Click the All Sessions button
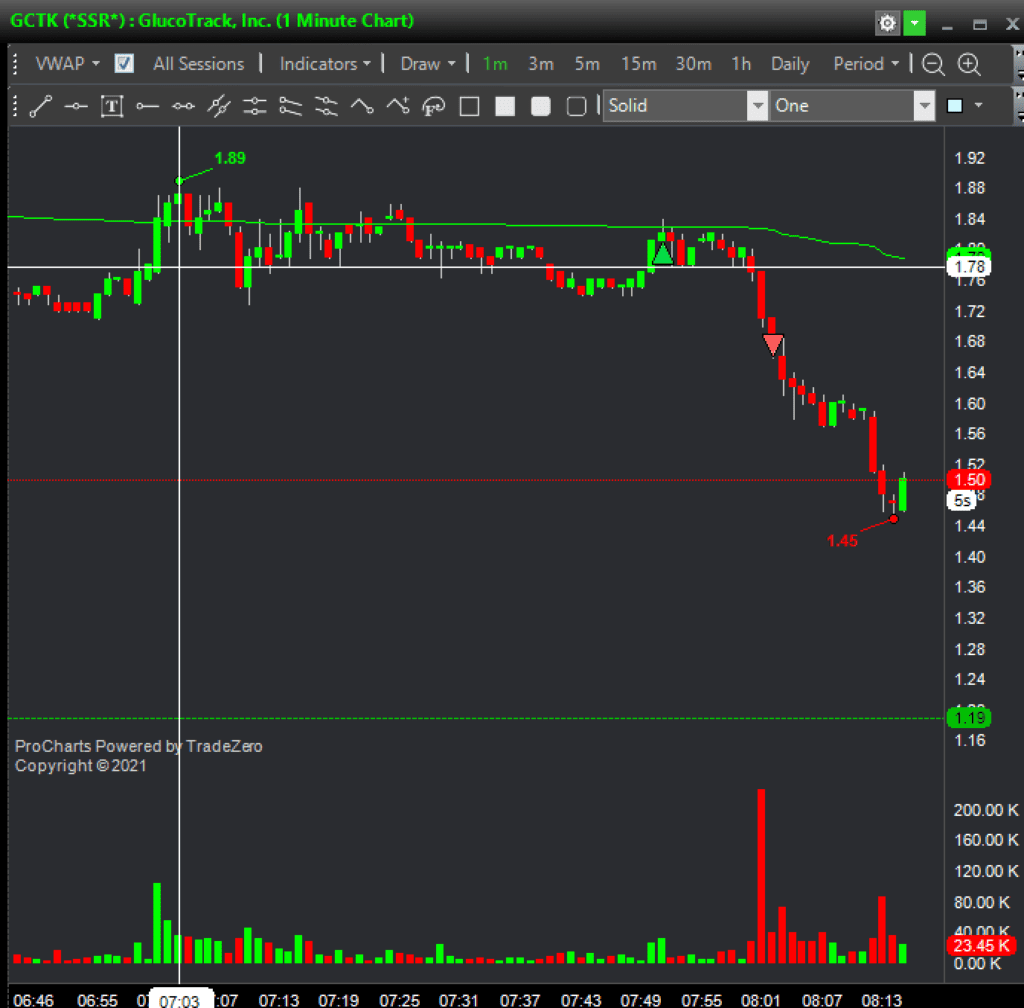This screenshot has height=1008, width=1024. (198, 64)
